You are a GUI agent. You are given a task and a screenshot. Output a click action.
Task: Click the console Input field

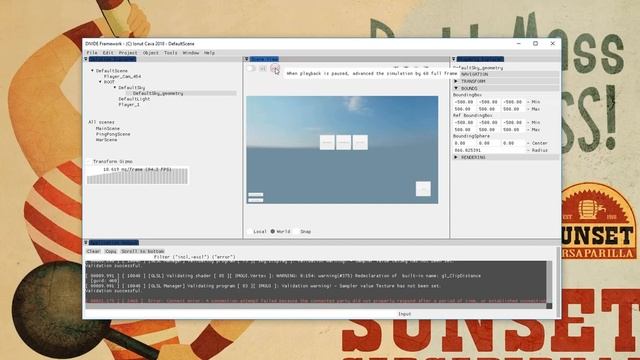click(241, 314)
